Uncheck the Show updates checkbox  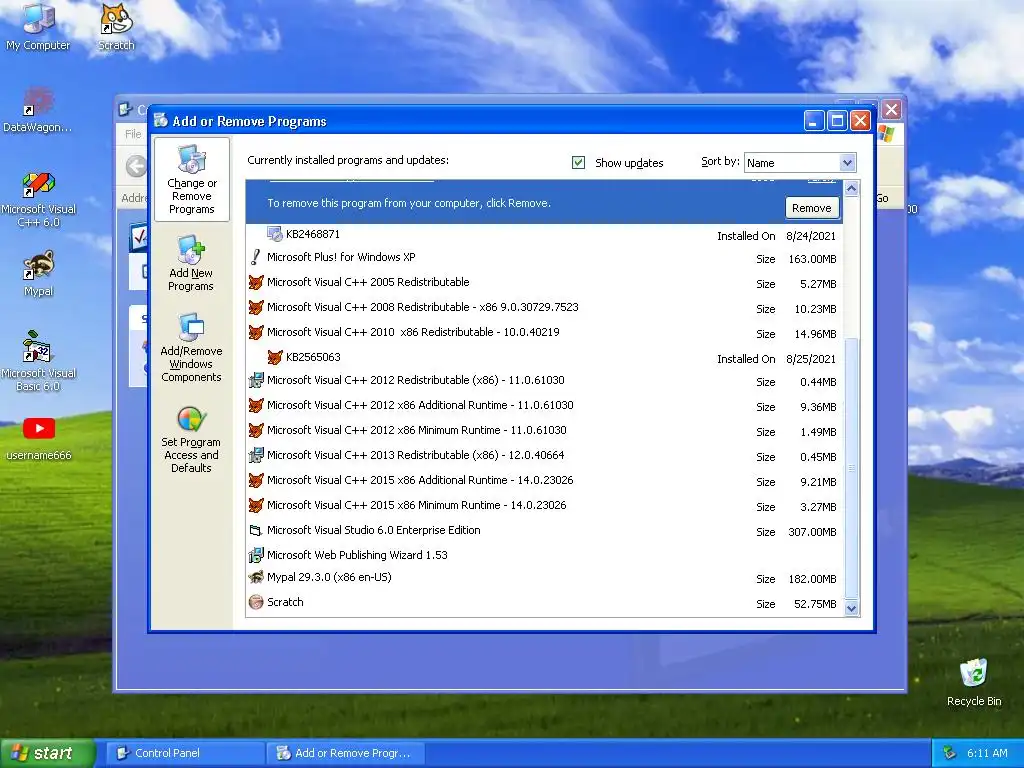tap(578, 163)
